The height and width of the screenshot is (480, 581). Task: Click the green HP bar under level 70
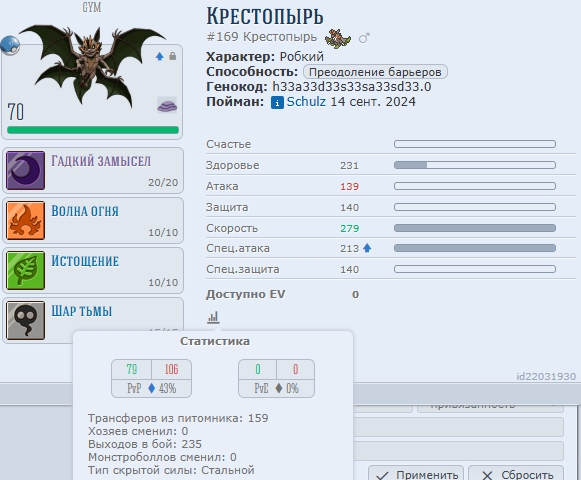point(93,130)
